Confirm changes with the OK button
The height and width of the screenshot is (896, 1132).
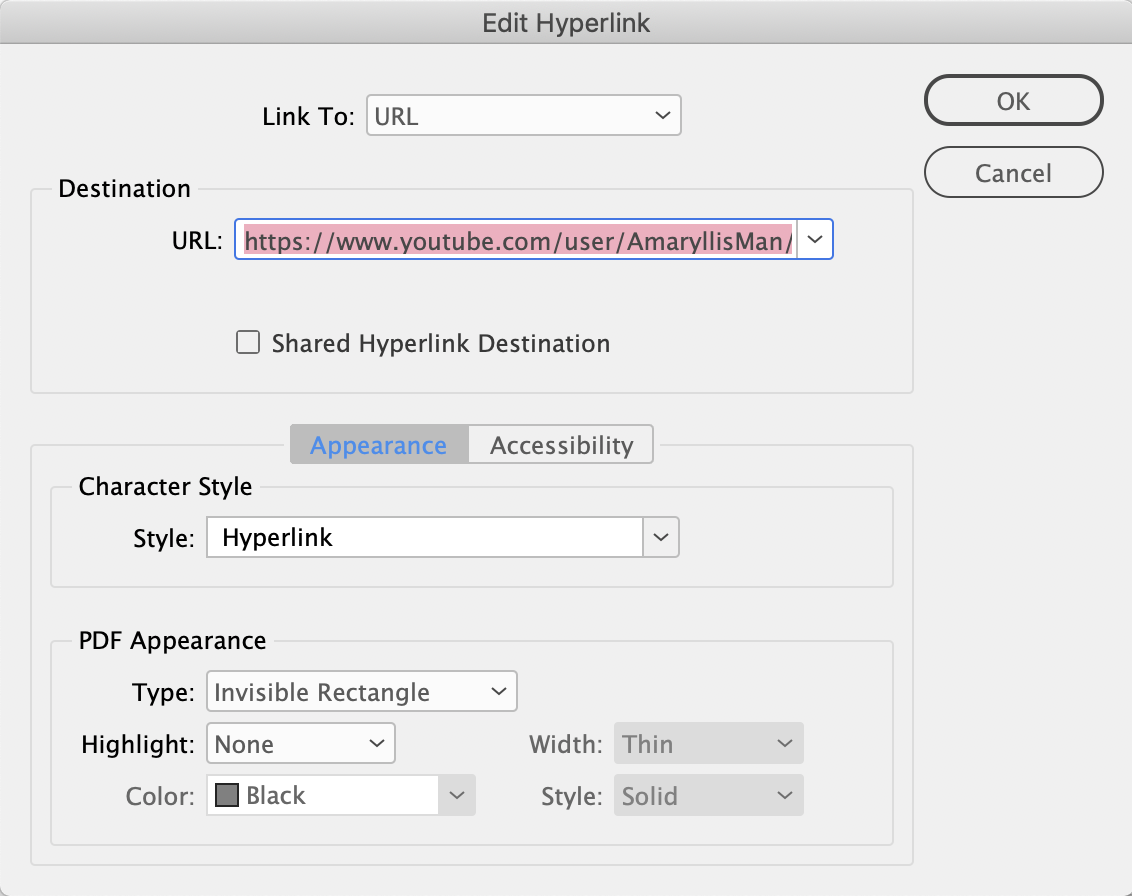coord(1013,100)
